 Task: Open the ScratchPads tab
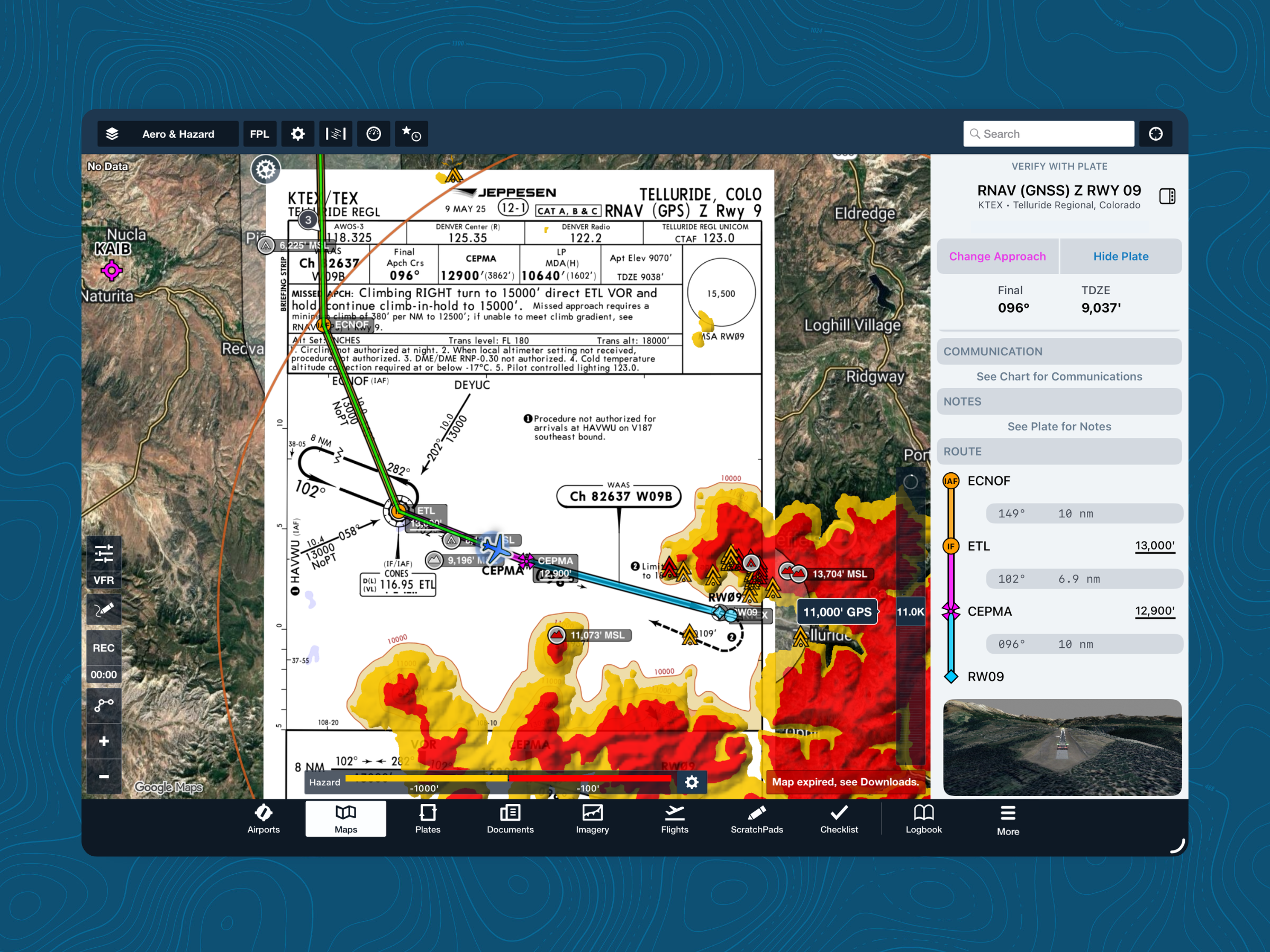[x=756, y=819]
